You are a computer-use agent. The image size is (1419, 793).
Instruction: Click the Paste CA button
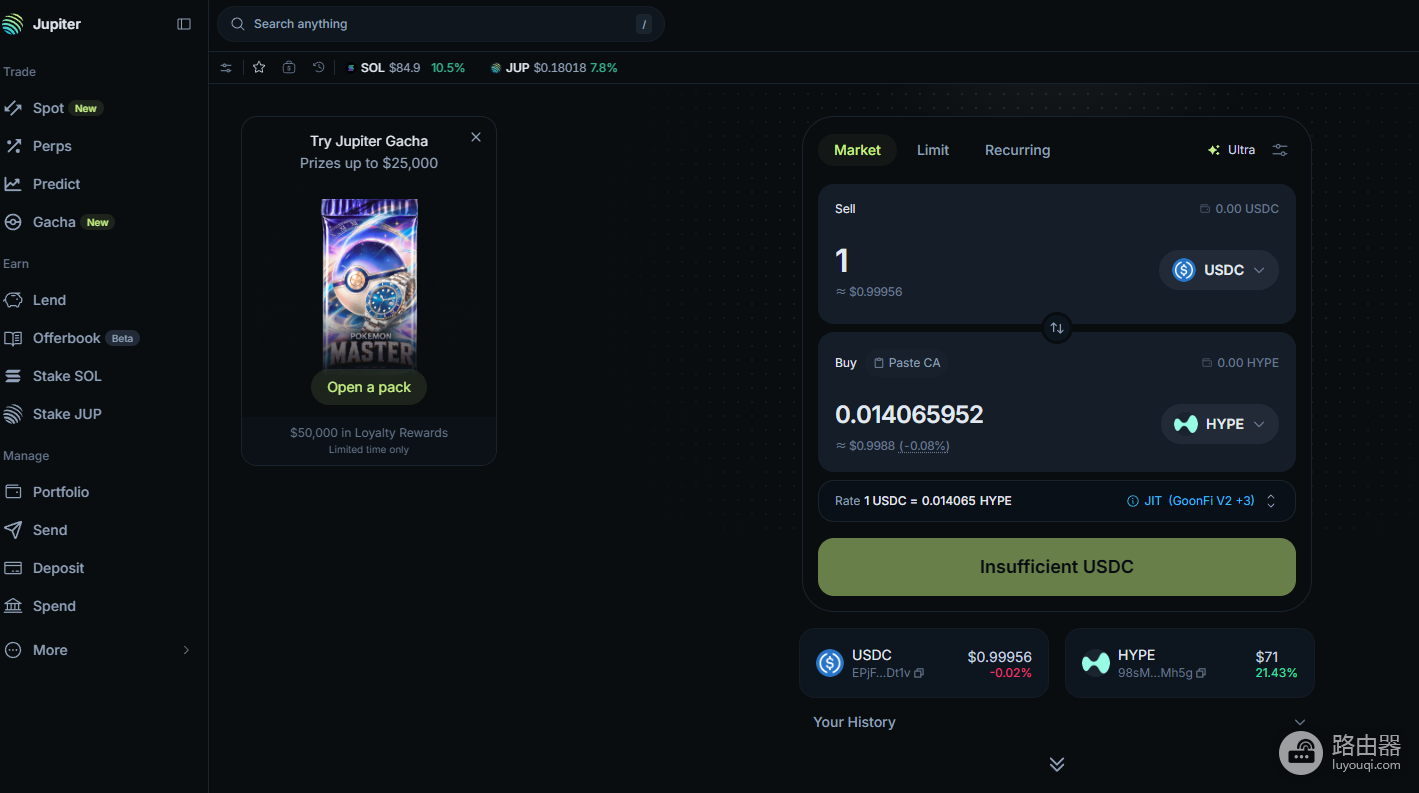click(907, 363)
